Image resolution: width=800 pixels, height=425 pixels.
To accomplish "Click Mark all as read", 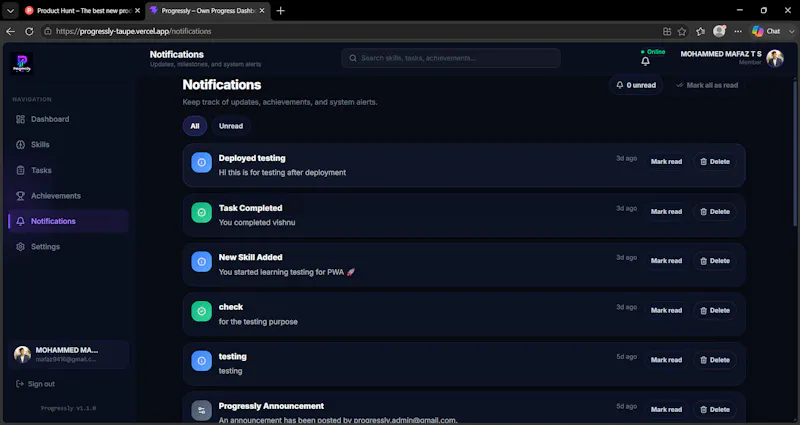I will 707,85.
